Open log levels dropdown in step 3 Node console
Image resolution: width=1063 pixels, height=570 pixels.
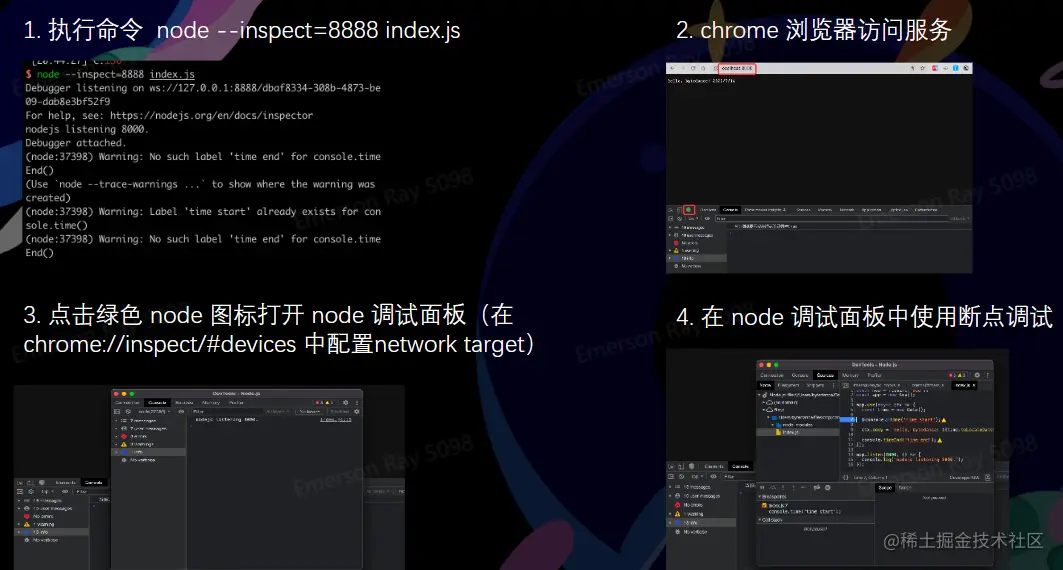pyautogui.click(x=277, y=411)
